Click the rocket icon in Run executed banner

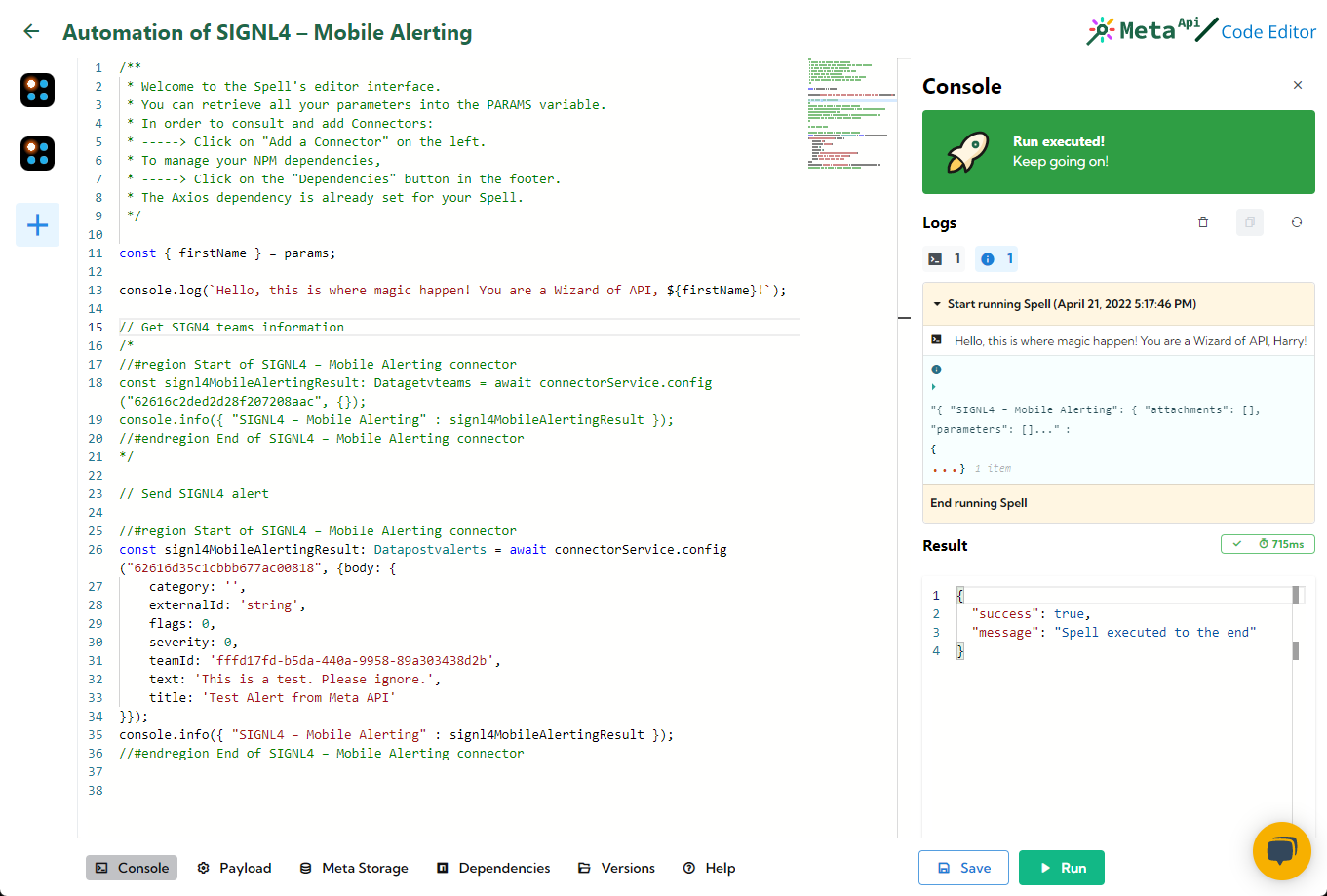[968, 152]
